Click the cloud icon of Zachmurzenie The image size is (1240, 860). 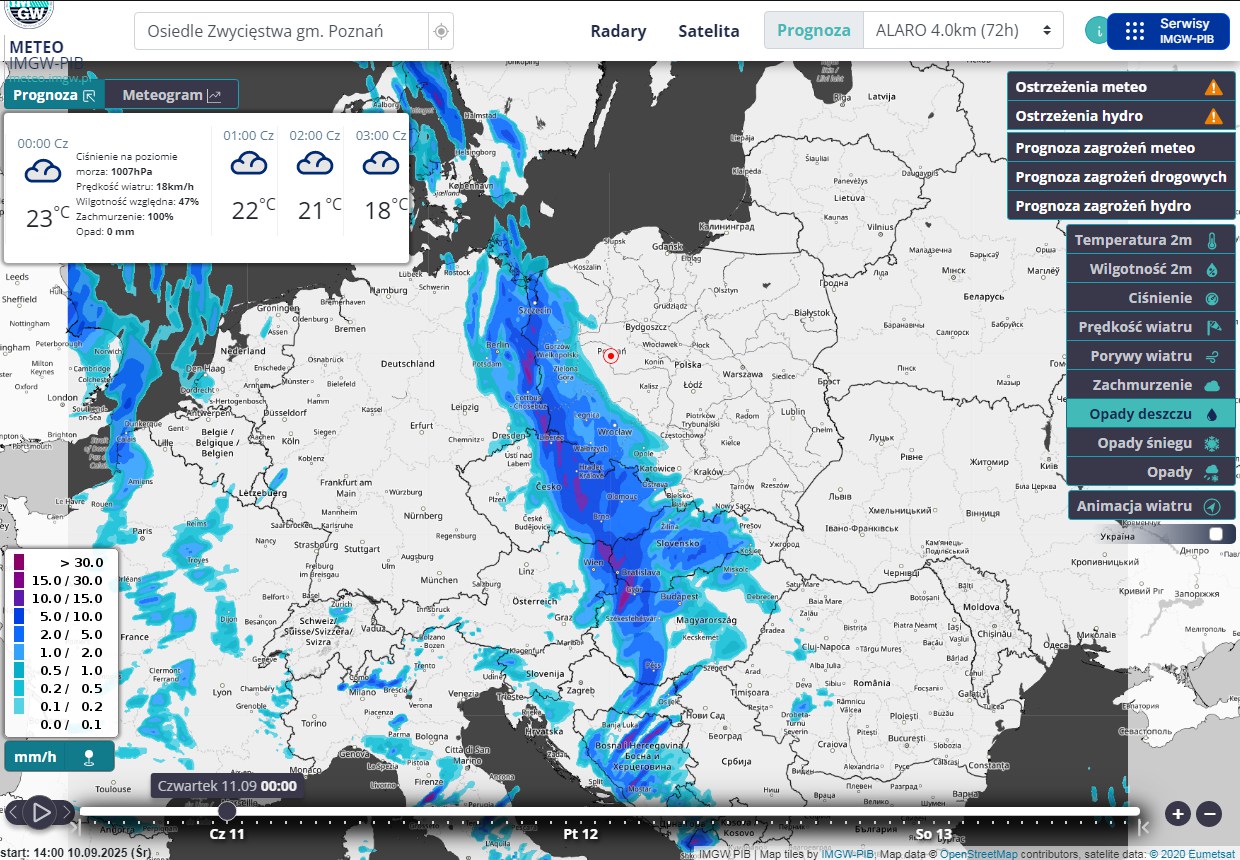click(1212, 385)
